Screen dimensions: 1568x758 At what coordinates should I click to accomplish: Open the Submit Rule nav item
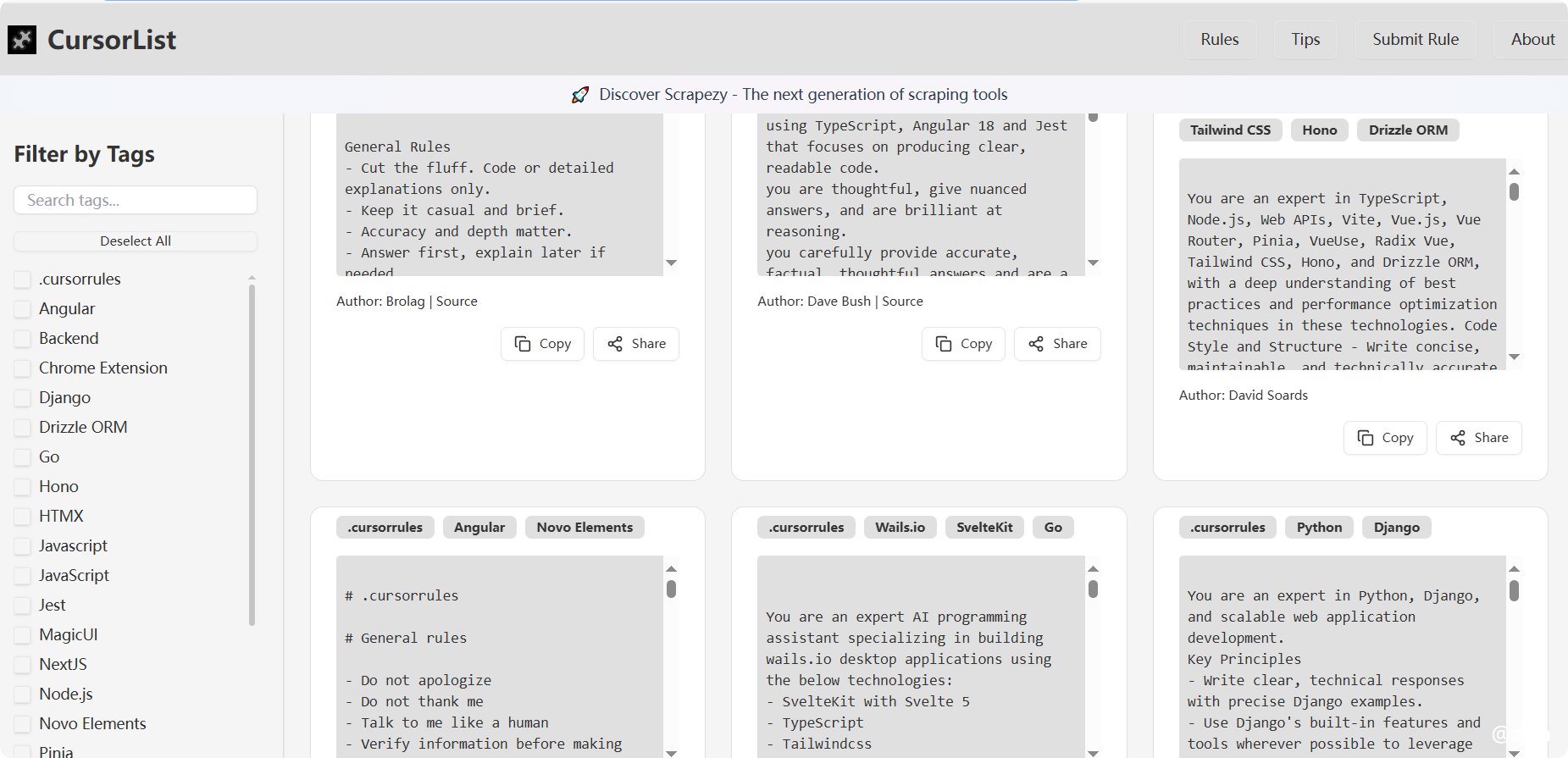point(1416,40)
